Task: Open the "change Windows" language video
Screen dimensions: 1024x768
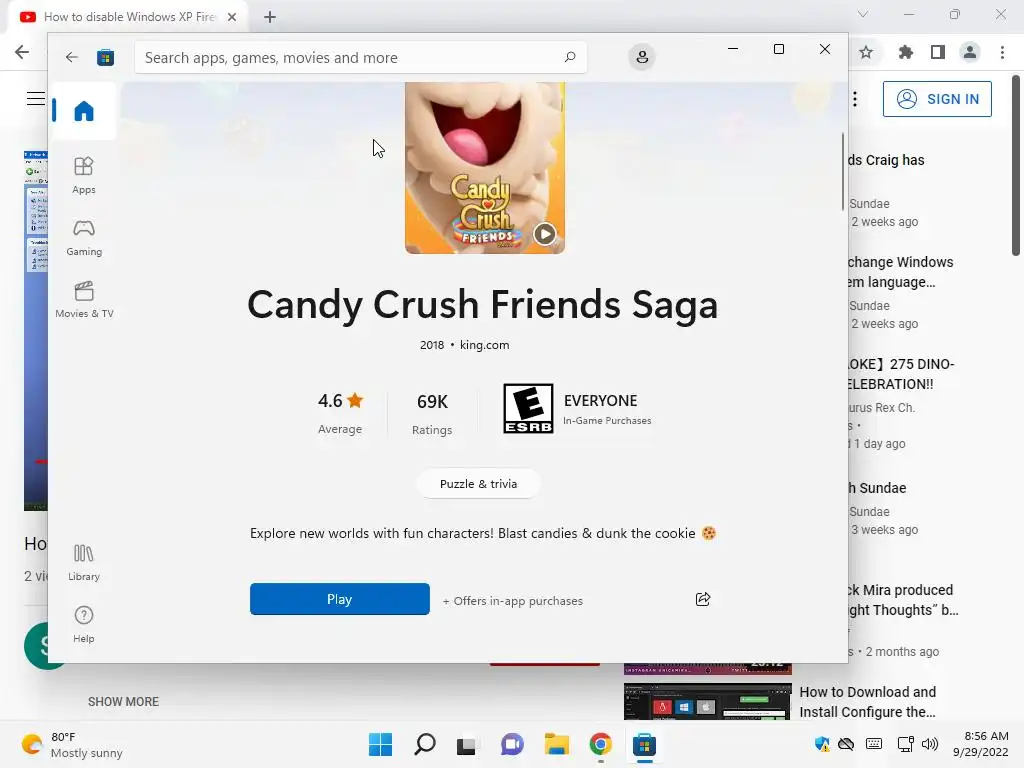Action: pyautogui.click(x=900, y=272)
